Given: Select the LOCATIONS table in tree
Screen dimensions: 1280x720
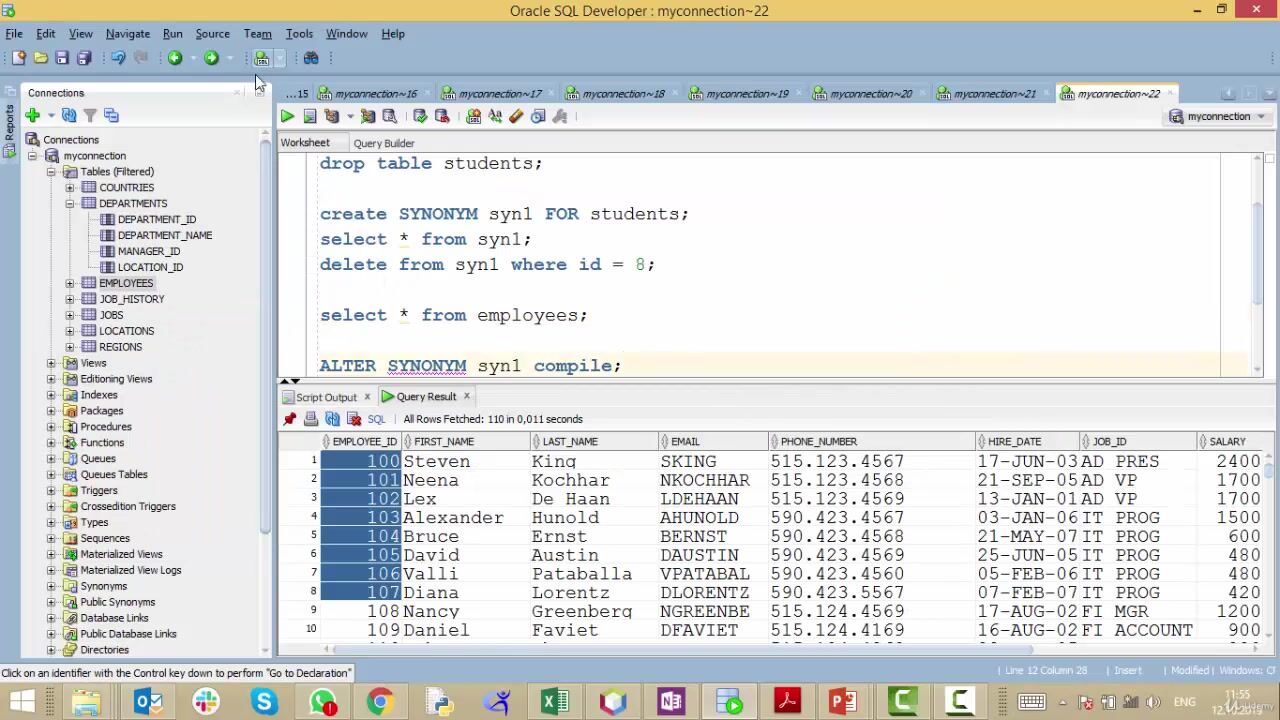Looking at the screenshot, I should (x=126, y=331).
